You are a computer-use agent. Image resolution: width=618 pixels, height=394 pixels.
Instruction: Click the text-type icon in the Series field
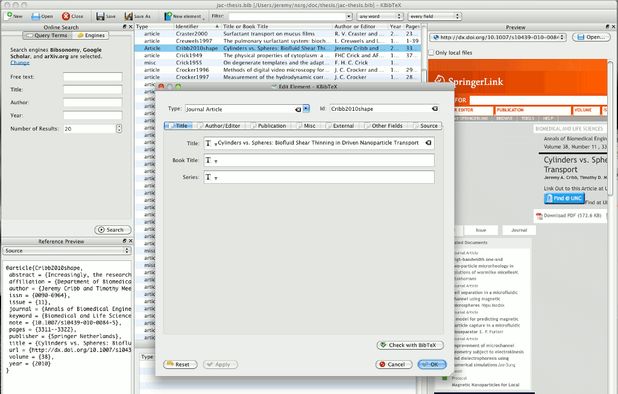(208, 177)
